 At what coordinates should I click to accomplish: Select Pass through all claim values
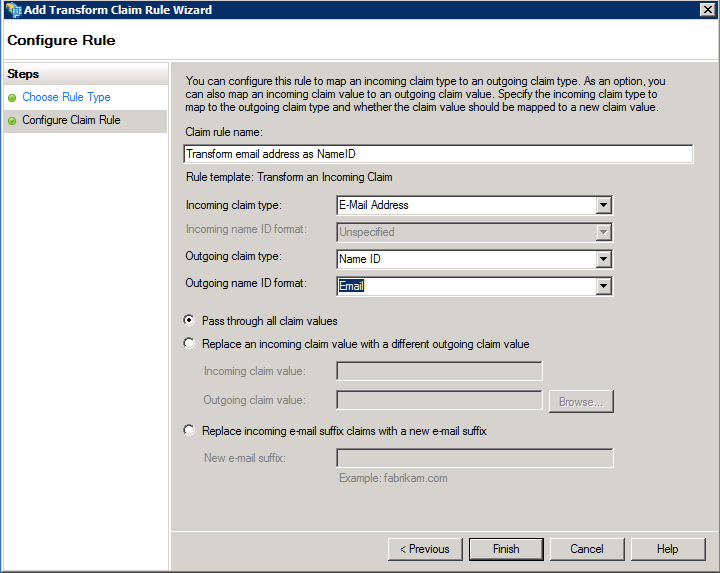click(190, 321)
